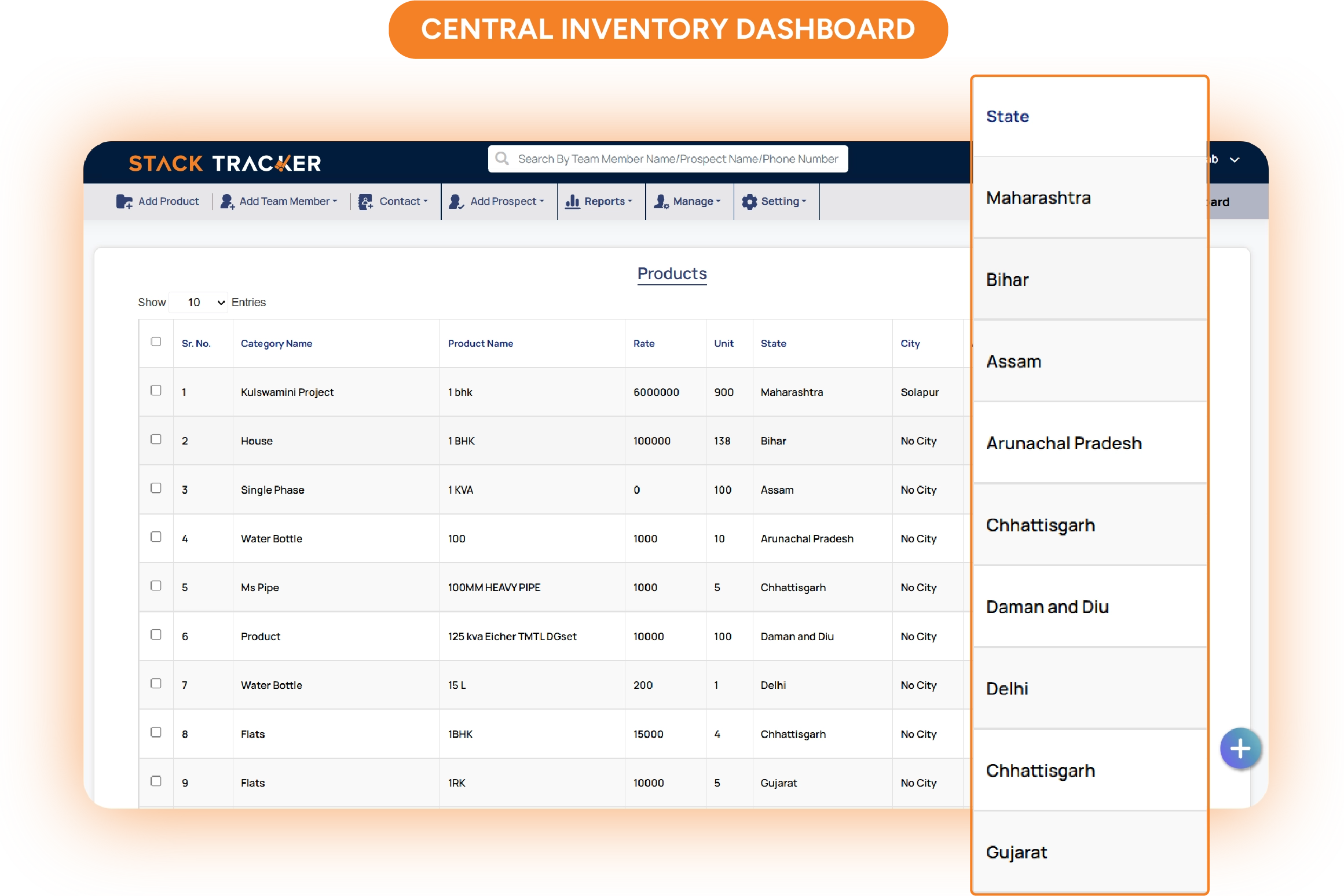Click the Add Prospect person icon
The width and height of the screenshot is (1344, 896).
456,201
